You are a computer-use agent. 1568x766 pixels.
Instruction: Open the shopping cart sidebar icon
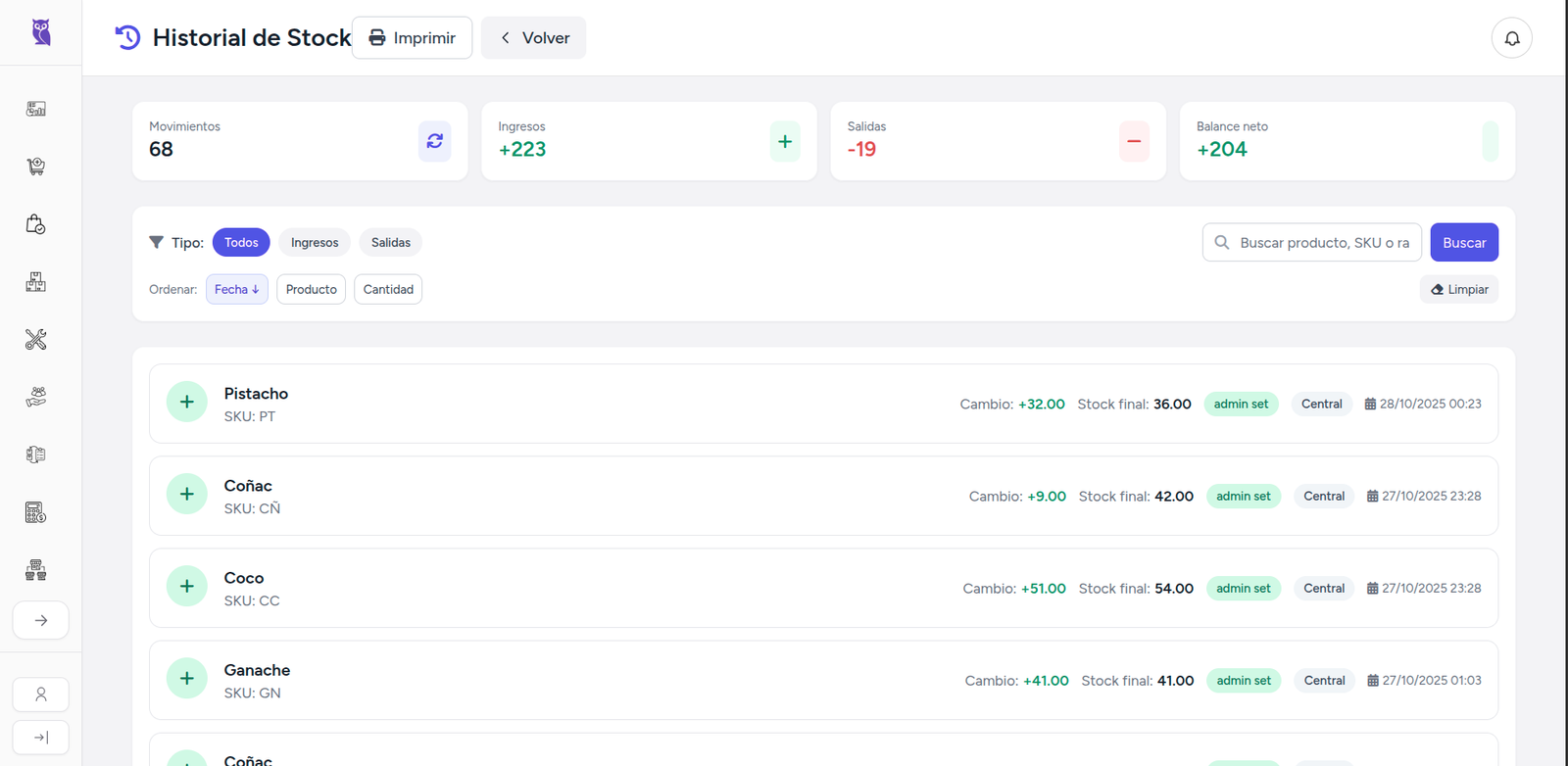36,167
